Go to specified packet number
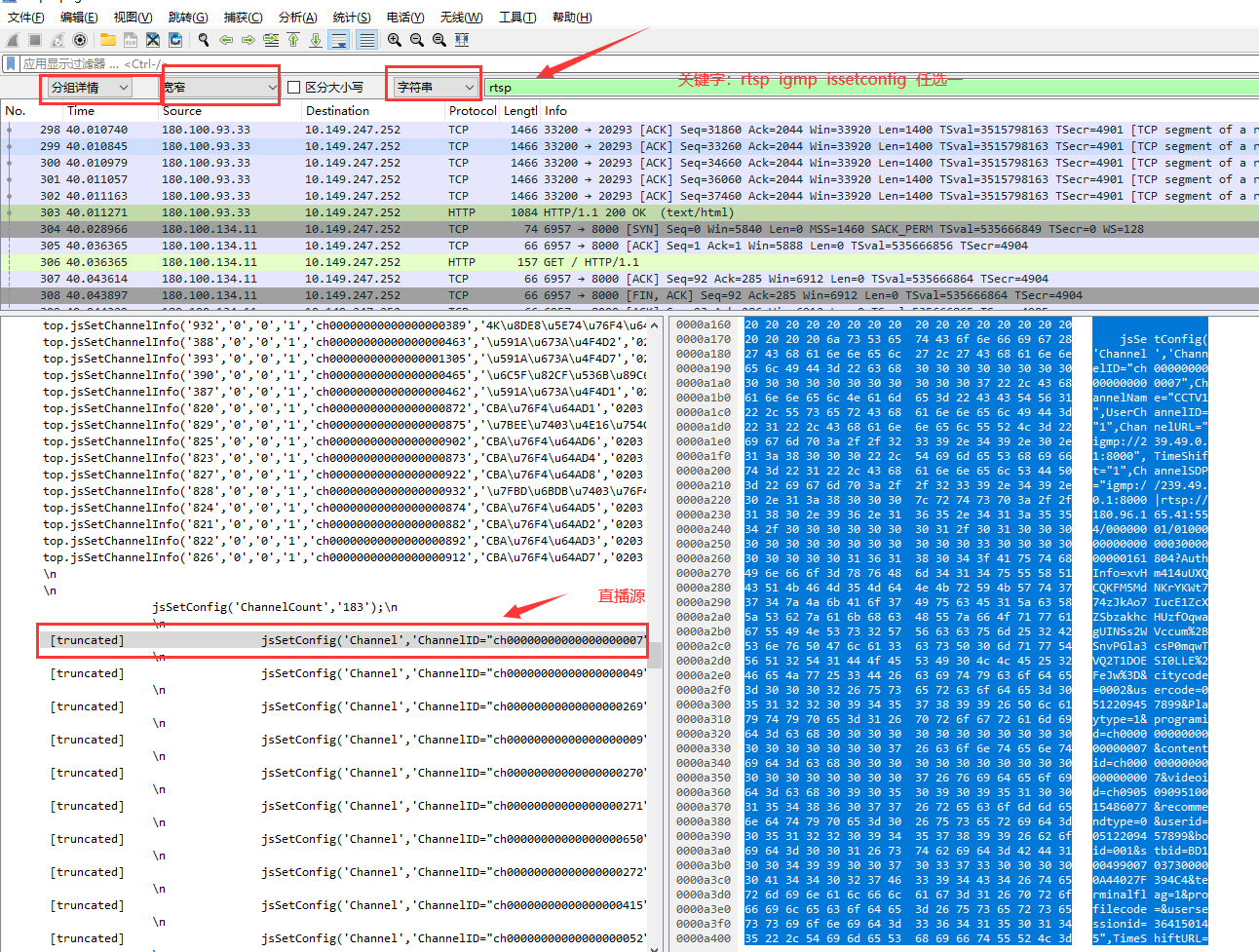 click(x=271, y=40)
